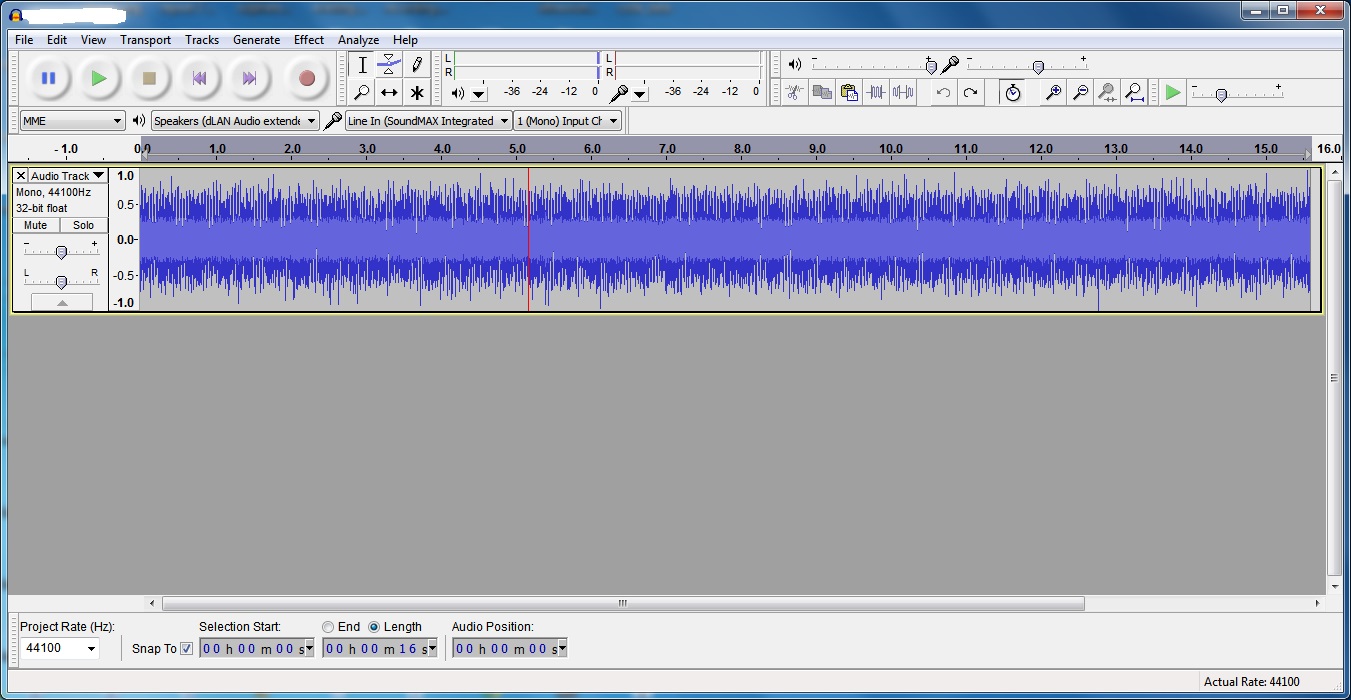Select the Envelope tool
This screenshot has height=700, width=1351.
pyautogui.click(x=389, y=65)
